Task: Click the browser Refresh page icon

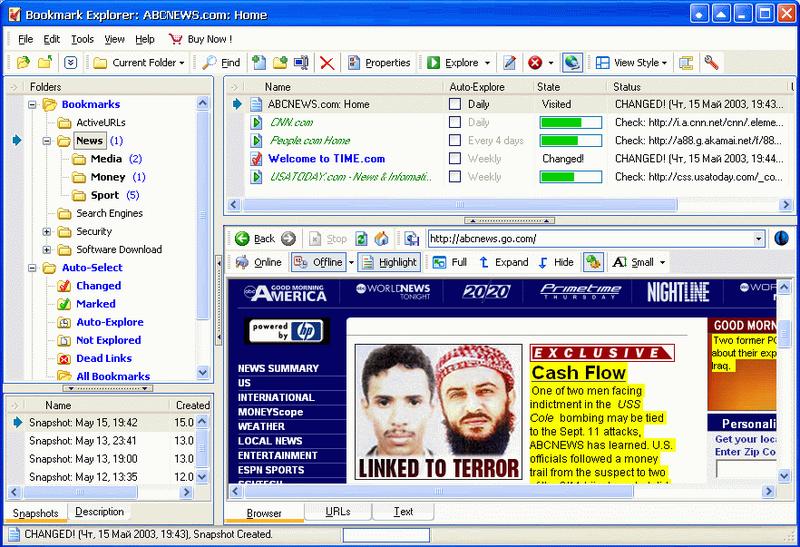Action: click(x=362, y=238)
